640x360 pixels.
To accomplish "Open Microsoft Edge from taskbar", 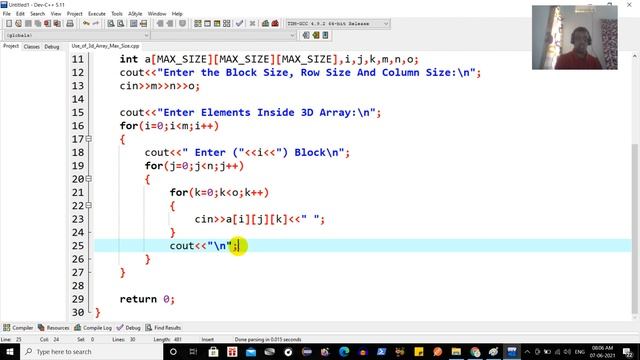I will pos(344,351).
